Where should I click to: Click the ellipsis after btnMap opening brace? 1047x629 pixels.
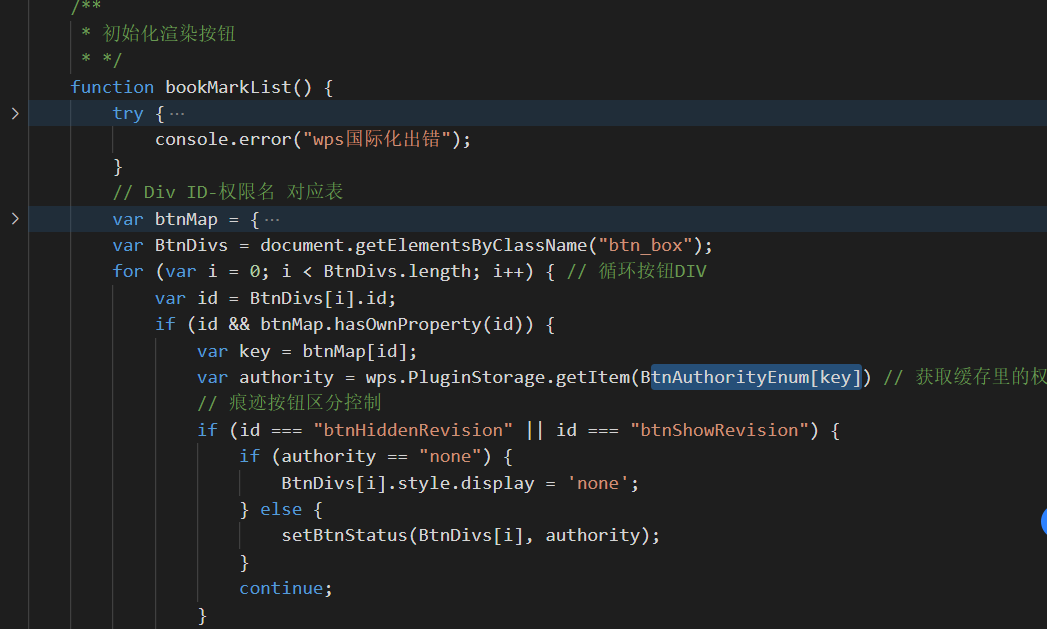coord(272,219)
